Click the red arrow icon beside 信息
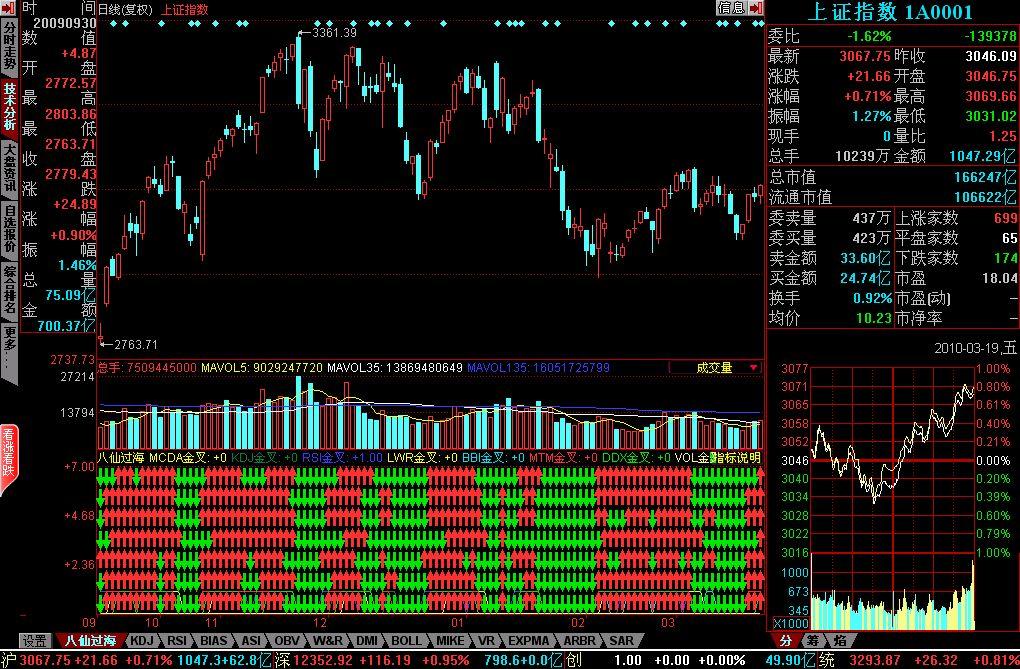This screenshot has height=669, width=1020. 755,8
